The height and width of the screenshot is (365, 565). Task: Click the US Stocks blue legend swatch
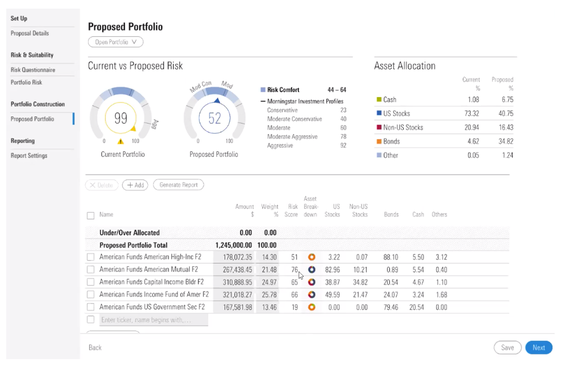point(379,113)
